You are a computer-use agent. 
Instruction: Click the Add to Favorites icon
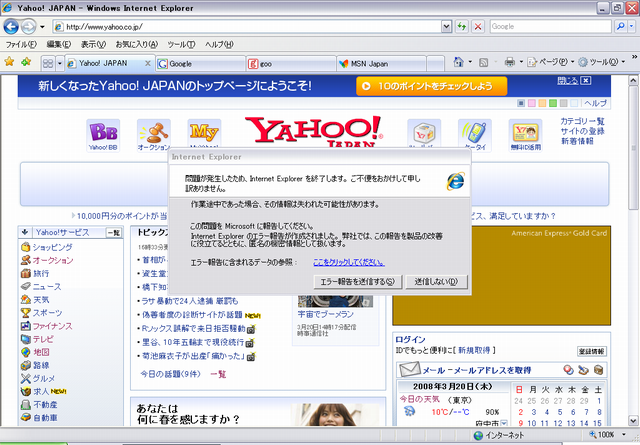pyautogui.click(x=25, y=62)
